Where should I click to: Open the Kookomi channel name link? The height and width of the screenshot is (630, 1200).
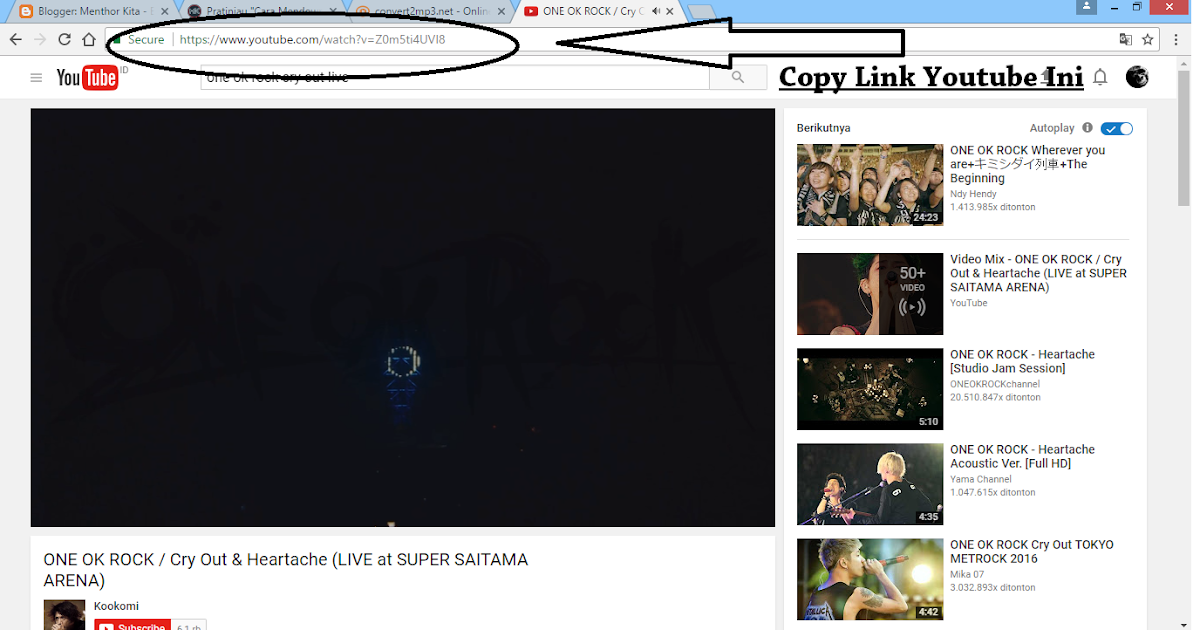[116, 606]
